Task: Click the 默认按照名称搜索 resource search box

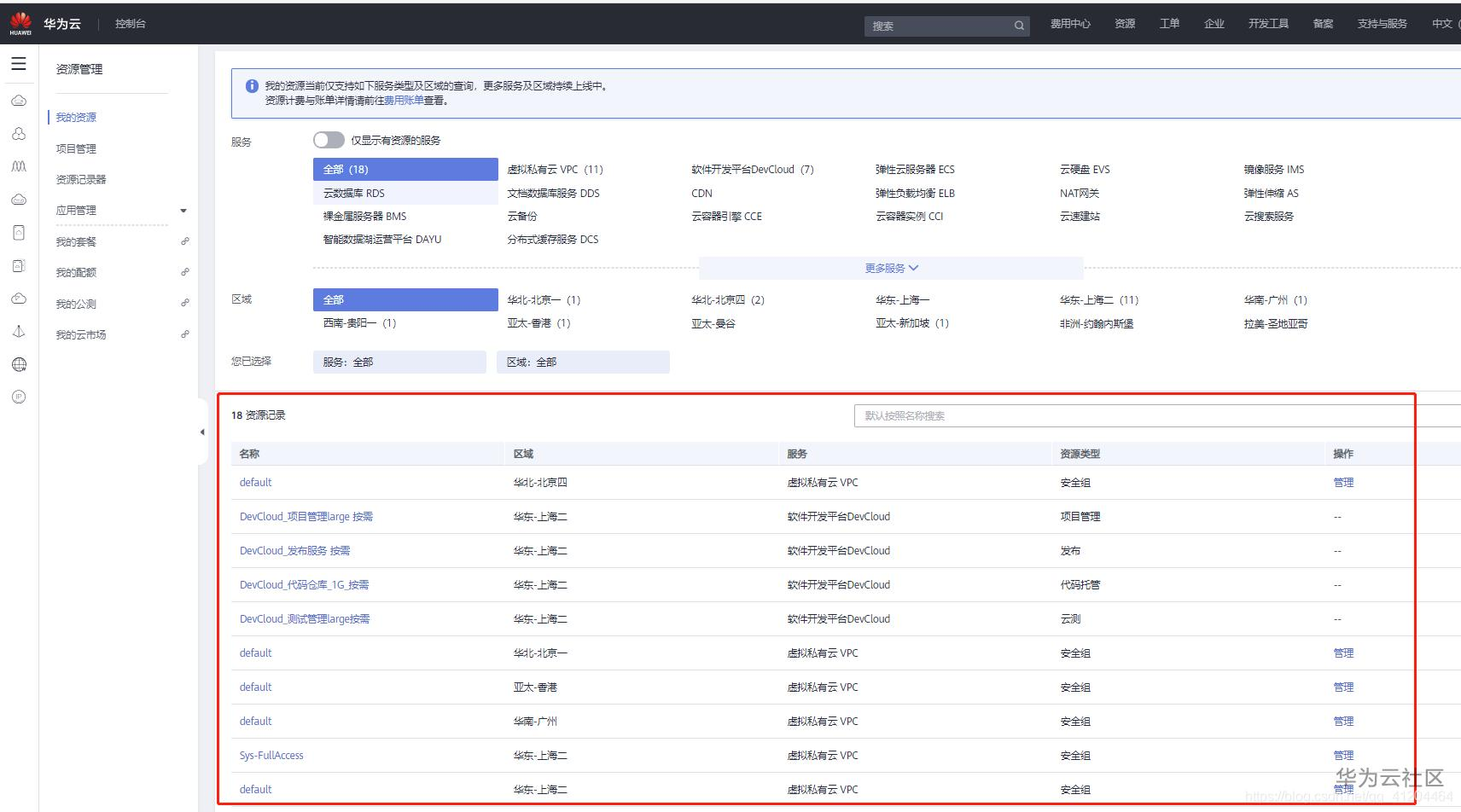Action: [x=1156, y=415]
